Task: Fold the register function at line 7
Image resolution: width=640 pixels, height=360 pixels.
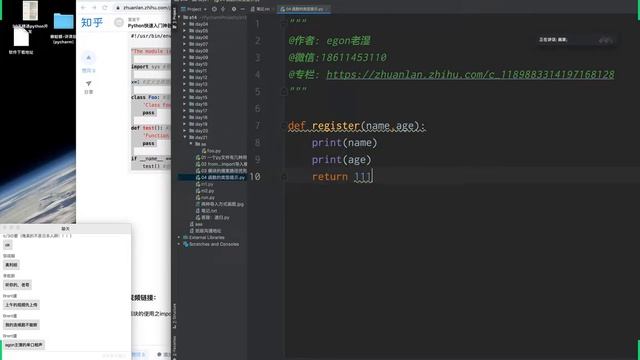Action: click(x=284, y=126)
